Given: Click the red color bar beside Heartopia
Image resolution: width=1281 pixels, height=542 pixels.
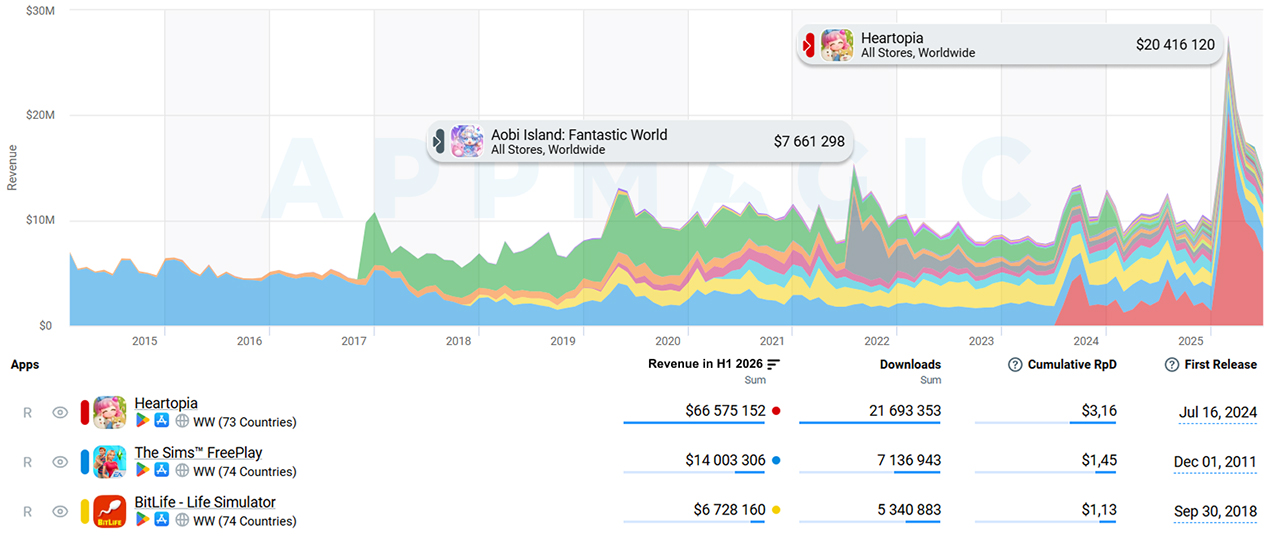Looking at the screenshot, I should tap(84, 412).
